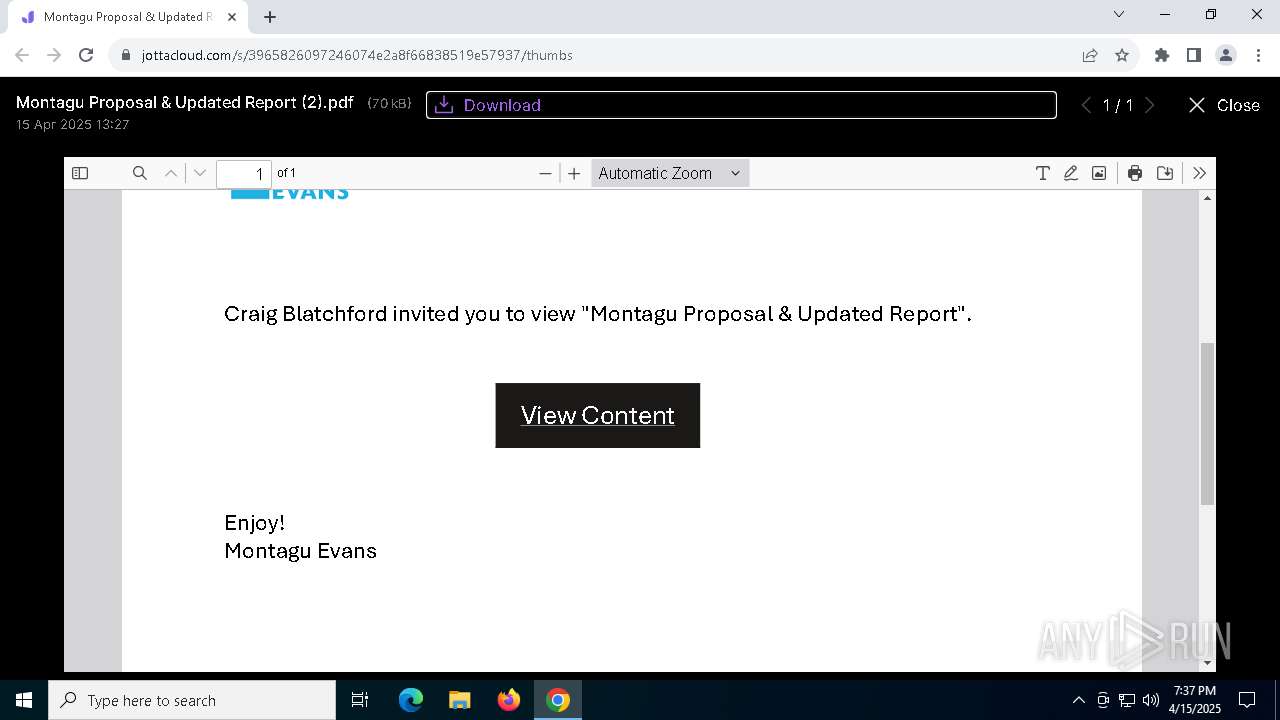Open the notifications center
Viewport: 1280px width, 720px height.
(1247, 700)
